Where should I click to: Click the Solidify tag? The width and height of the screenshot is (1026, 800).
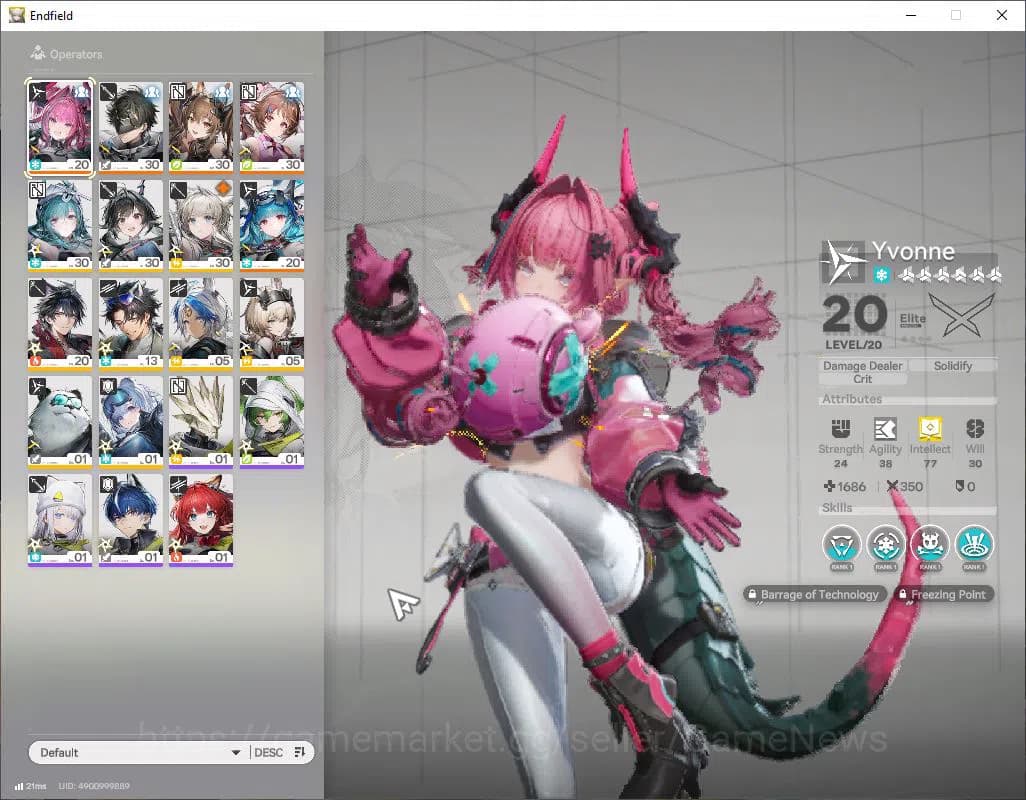[953, 366]
